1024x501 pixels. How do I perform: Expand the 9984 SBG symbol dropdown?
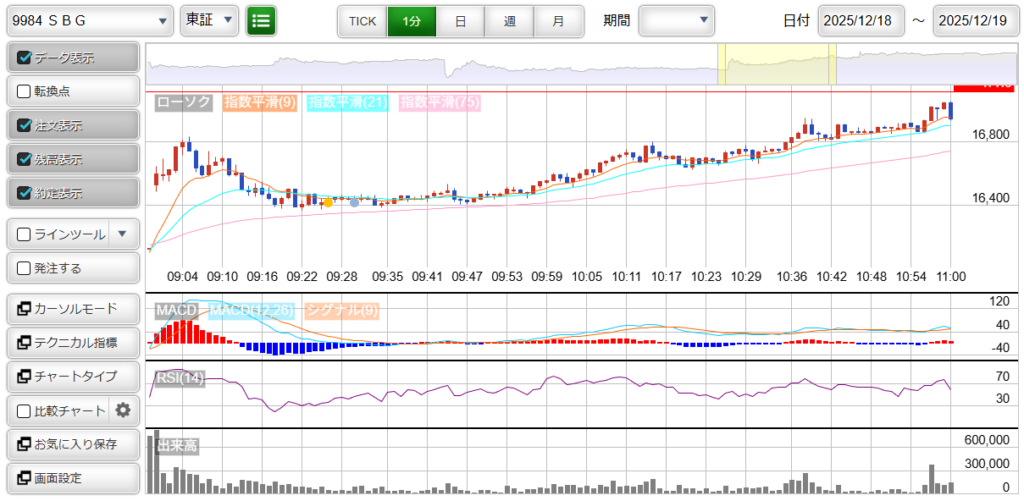click(89, 20)
